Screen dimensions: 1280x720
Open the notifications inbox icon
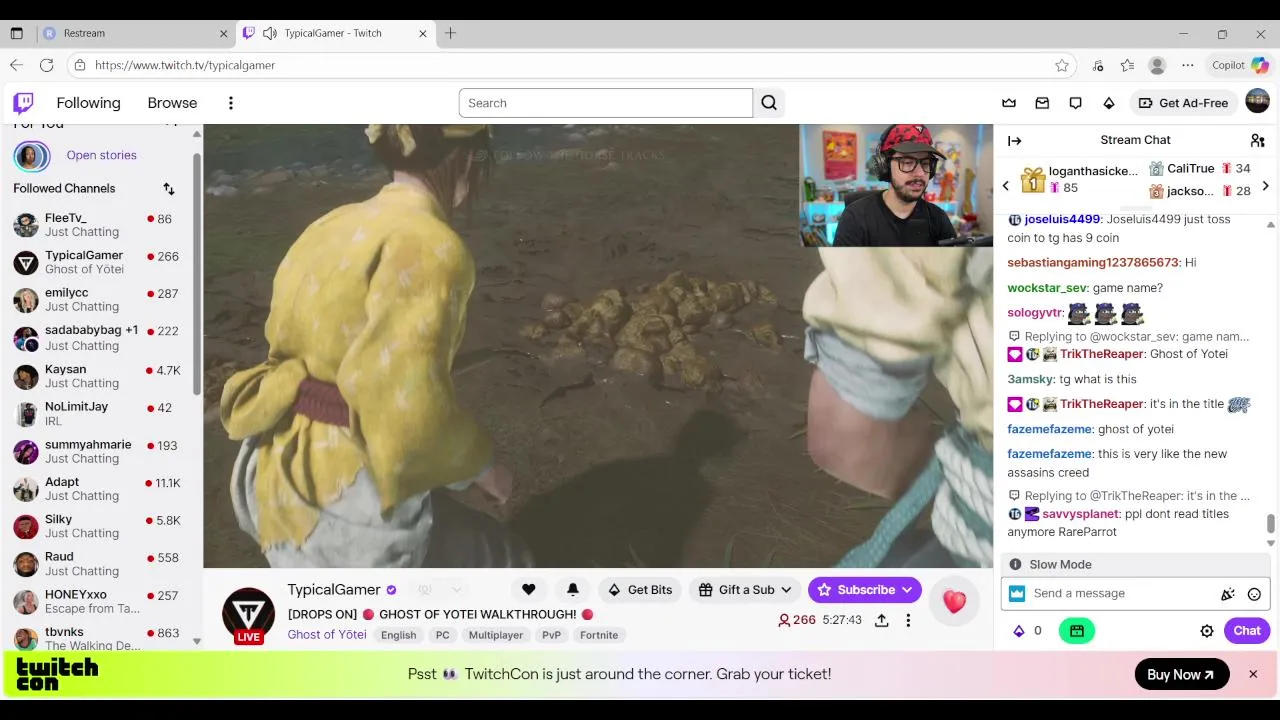1042,103
